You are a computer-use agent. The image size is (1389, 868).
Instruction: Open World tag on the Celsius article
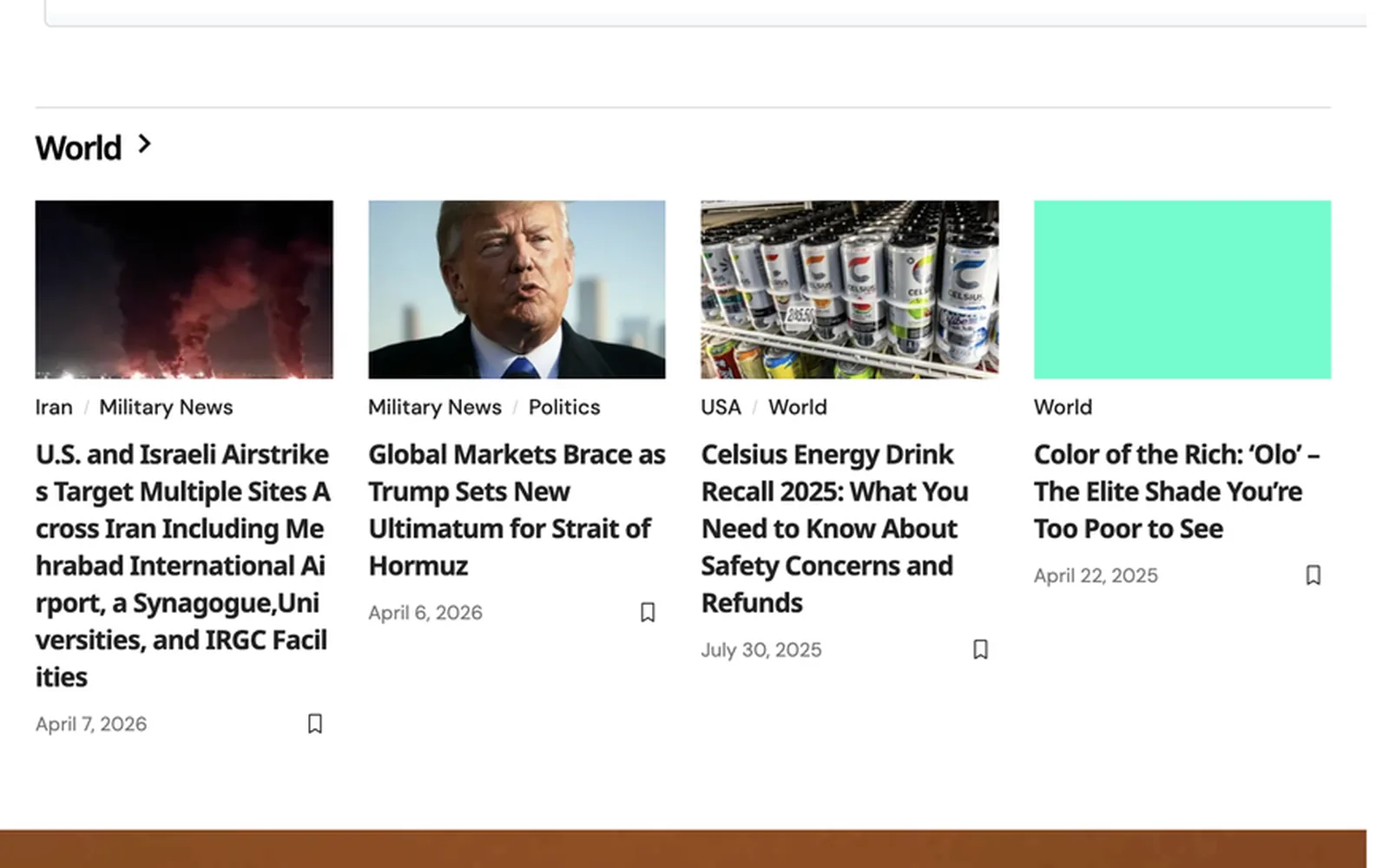click(798, 407)
